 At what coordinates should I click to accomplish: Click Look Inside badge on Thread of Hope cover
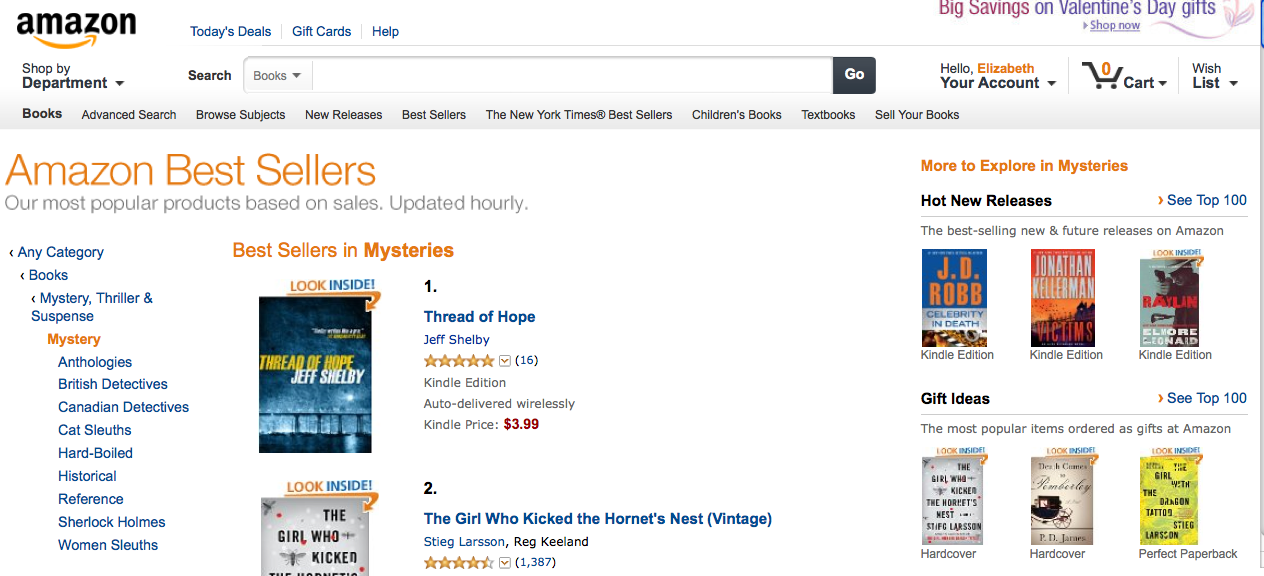(x=333, y=286)
